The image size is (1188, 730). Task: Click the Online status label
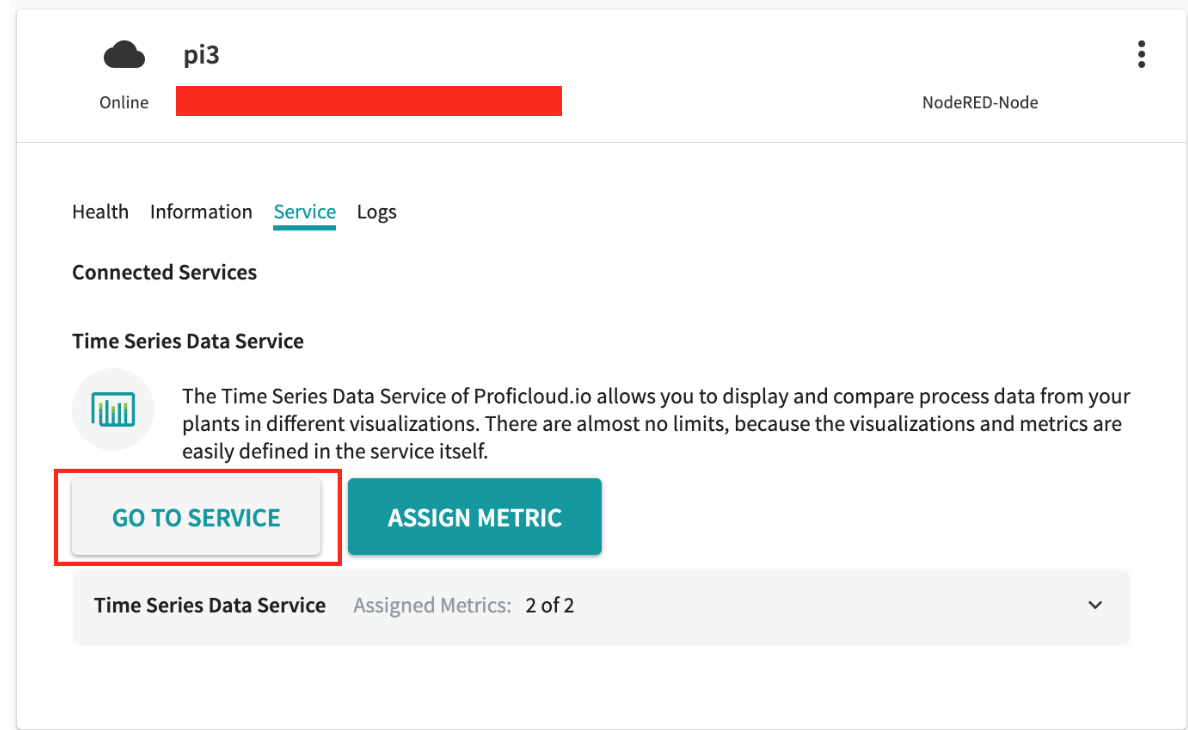point(124,102)
